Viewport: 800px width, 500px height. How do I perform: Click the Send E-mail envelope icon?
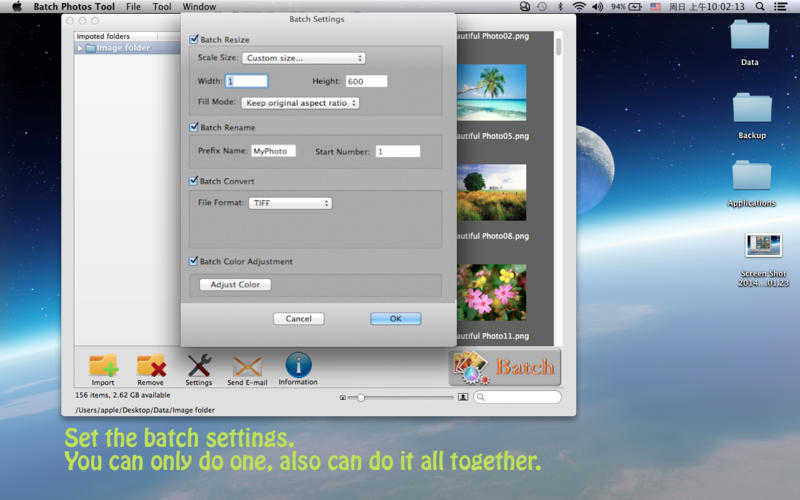247,367
